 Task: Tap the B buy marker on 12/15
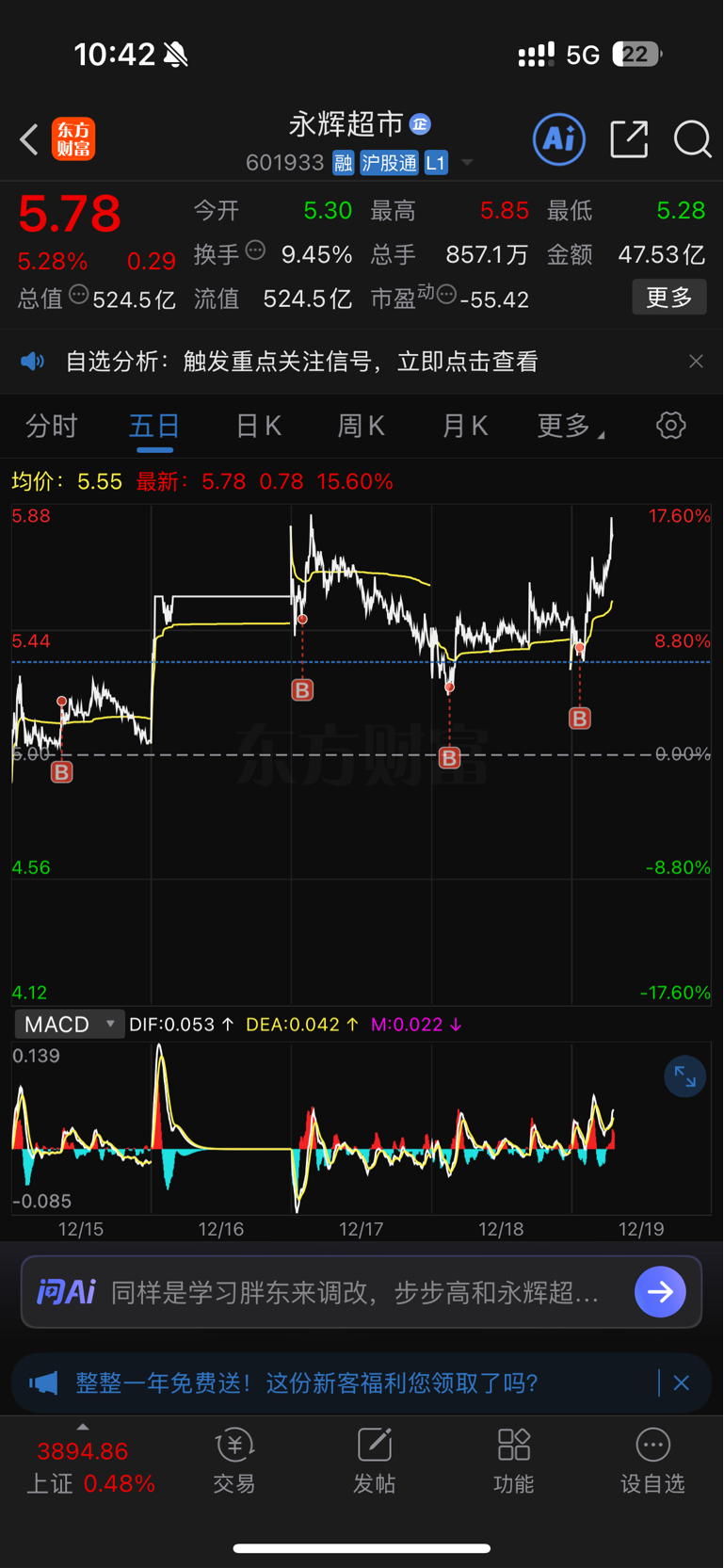pyautogui.click(x=62, y=772)
